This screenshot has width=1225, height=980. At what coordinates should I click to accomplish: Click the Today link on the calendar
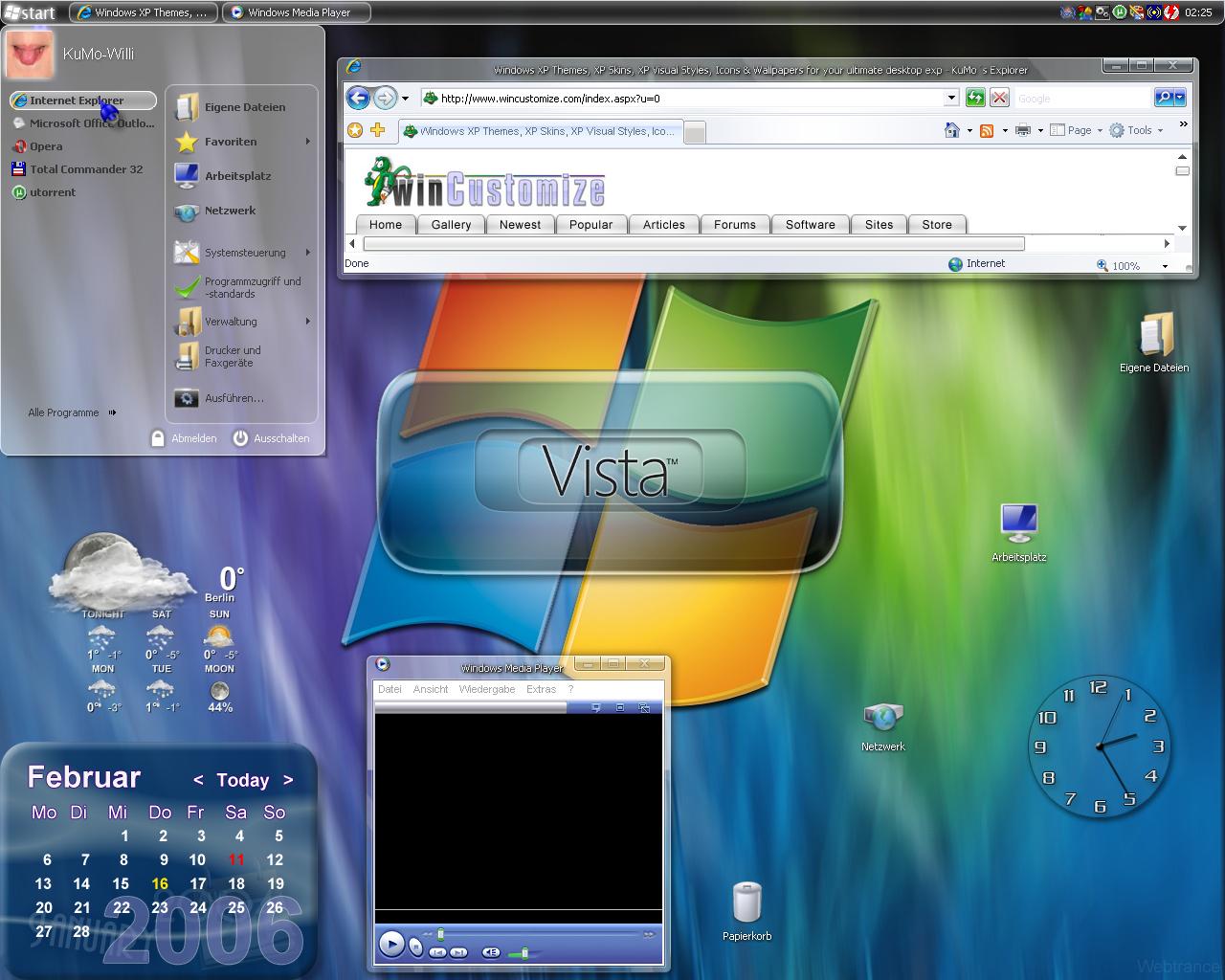pyautogui.click(x=243, y=780)
